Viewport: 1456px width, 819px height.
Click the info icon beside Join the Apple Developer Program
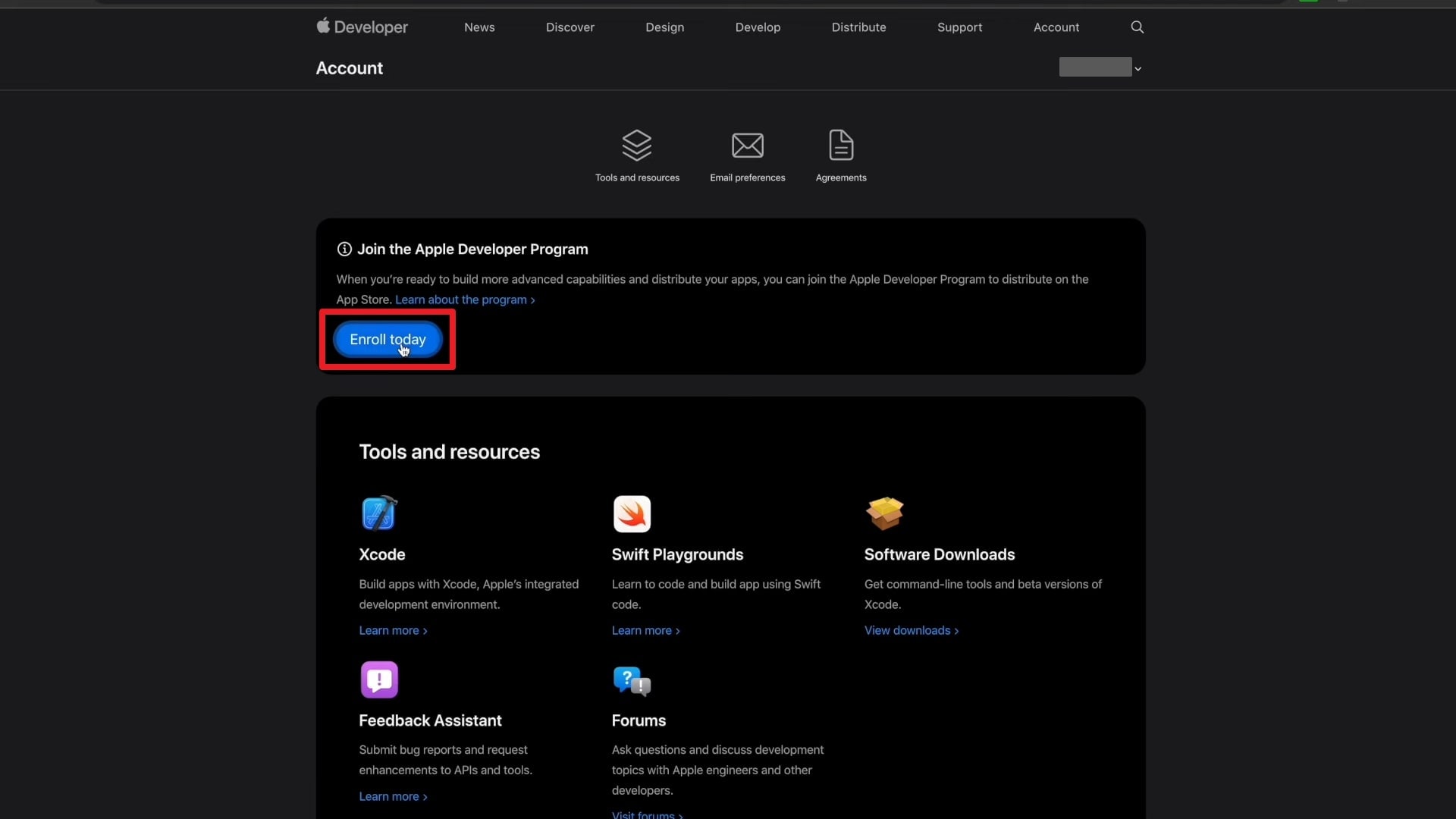click(x=344, y=249)
